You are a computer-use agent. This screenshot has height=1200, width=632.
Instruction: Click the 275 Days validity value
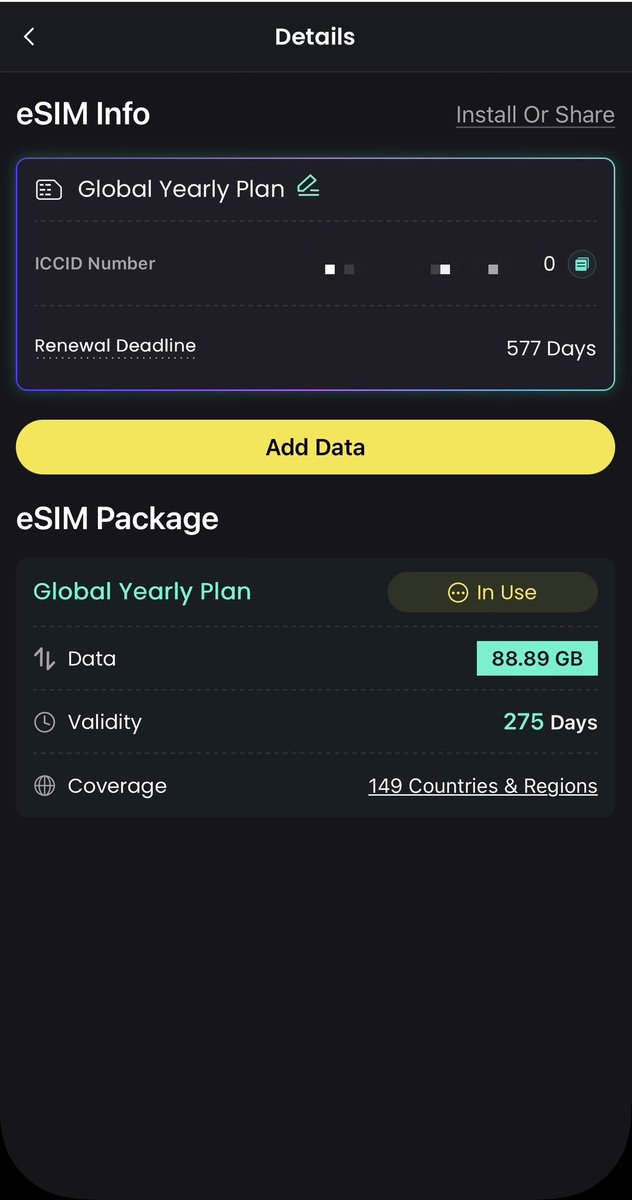pos(550,722)
